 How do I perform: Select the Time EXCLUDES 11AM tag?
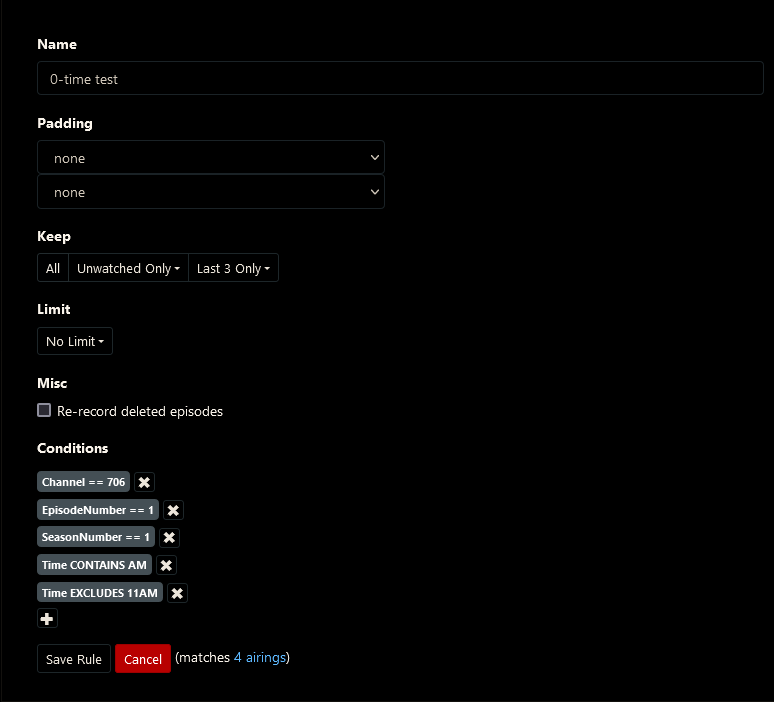click(100, 593)
